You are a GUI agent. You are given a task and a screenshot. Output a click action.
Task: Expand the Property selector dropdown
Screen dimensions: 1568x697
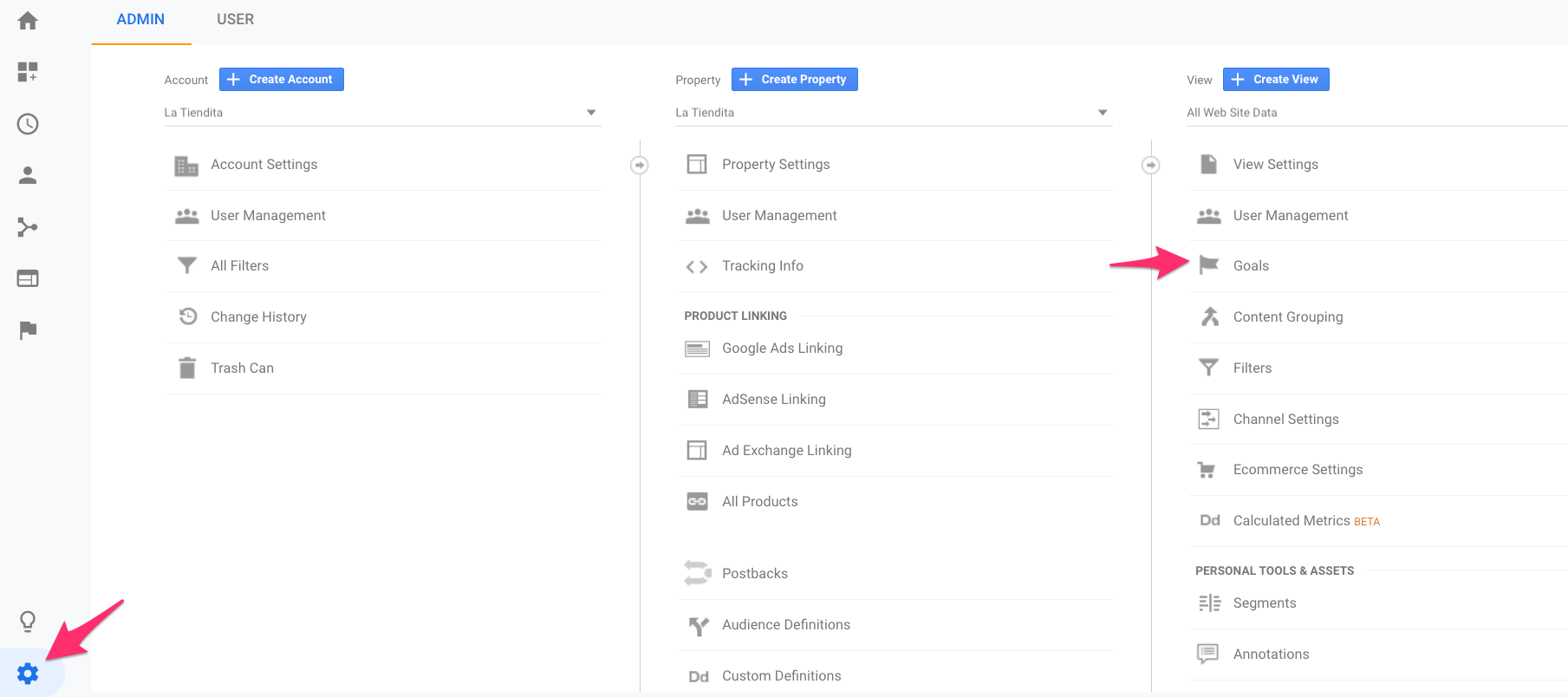[893, 113]
